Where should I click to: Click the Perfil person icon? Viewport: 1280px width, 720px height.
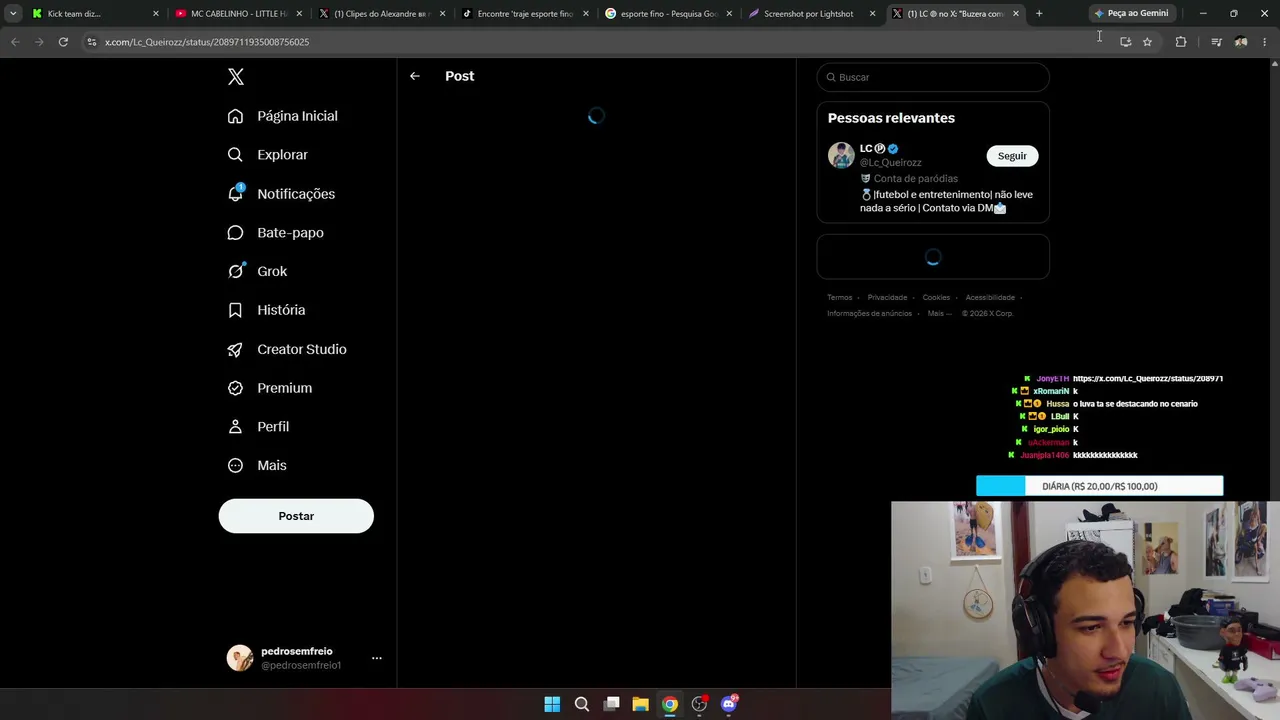tap(235, 426)
